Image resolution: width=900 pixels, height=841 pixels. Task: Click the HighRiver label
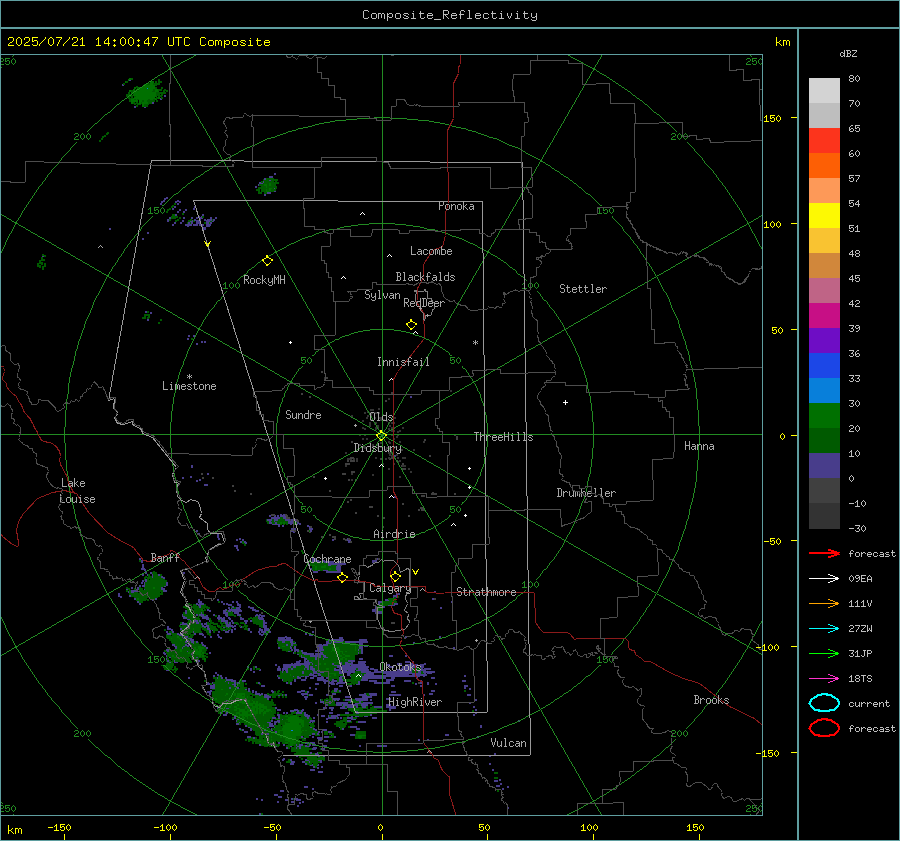tap(415, 702)
